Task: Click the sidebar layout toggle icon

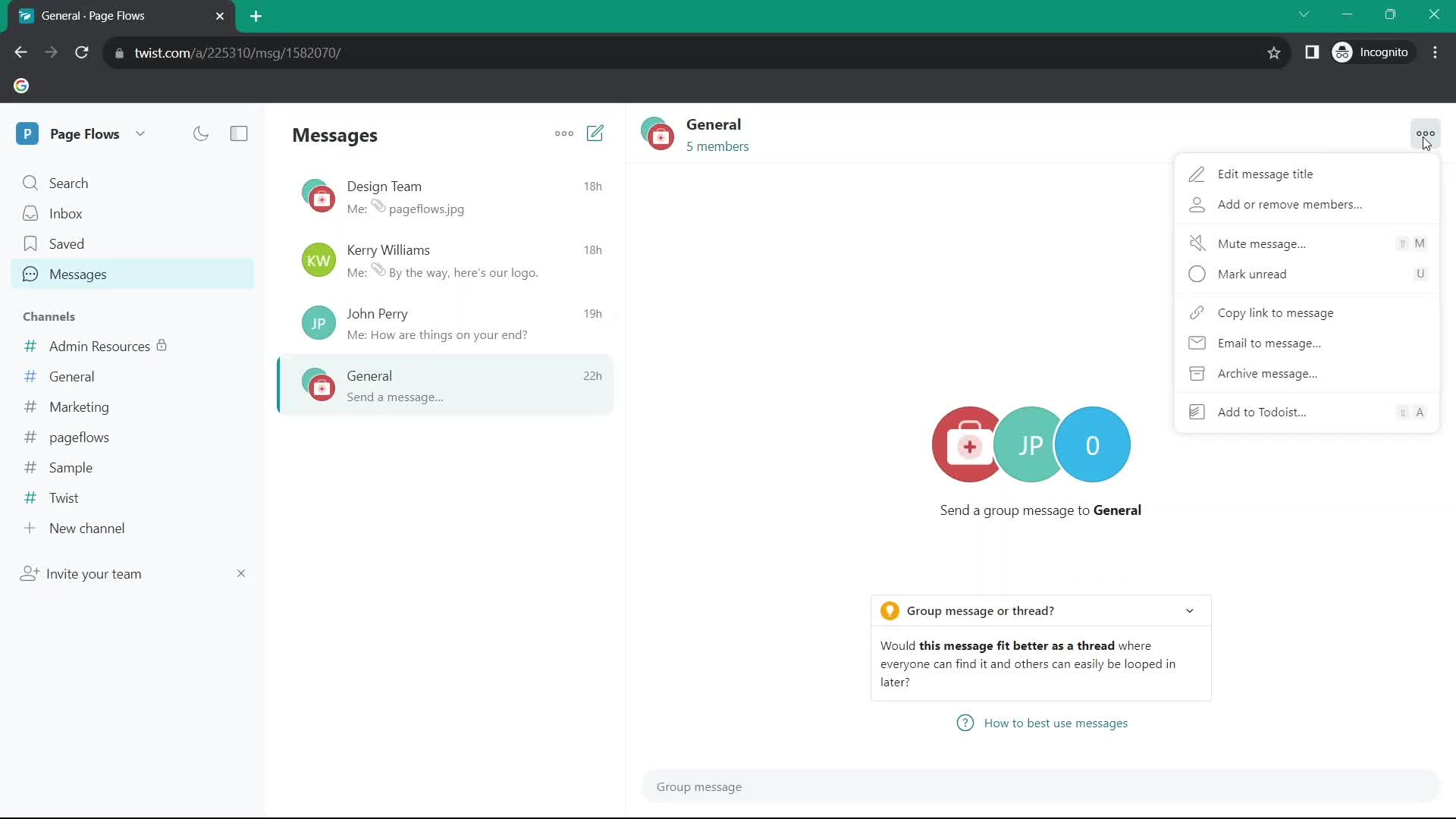Action: click(239, 134)
